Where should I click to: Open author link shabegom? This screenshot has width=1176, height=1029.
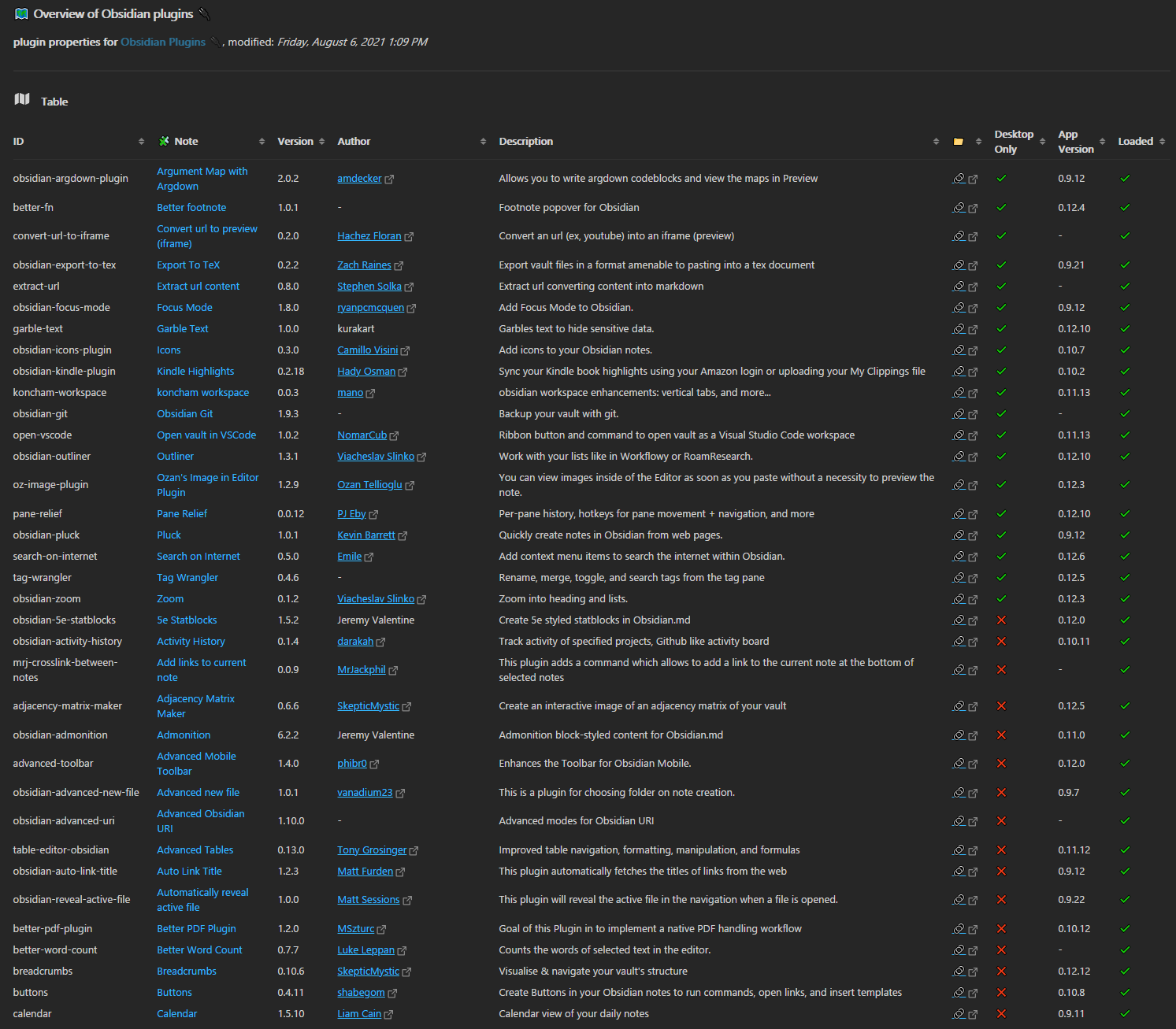point(361,993)
